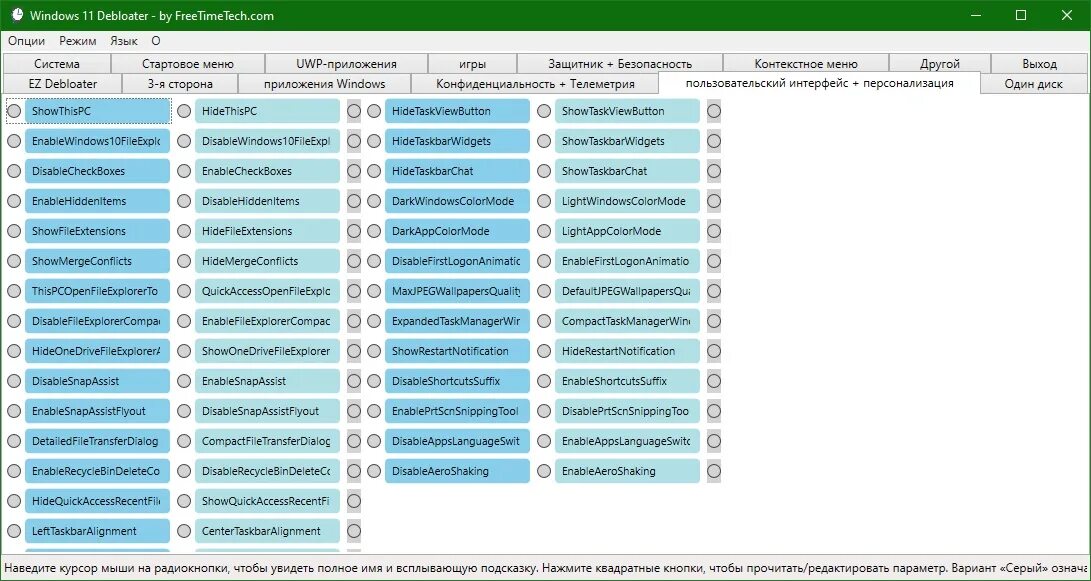This screenshot has width=1091, height=581.
Task: Click ShowFileExtensions
Action: pos(96,231)
